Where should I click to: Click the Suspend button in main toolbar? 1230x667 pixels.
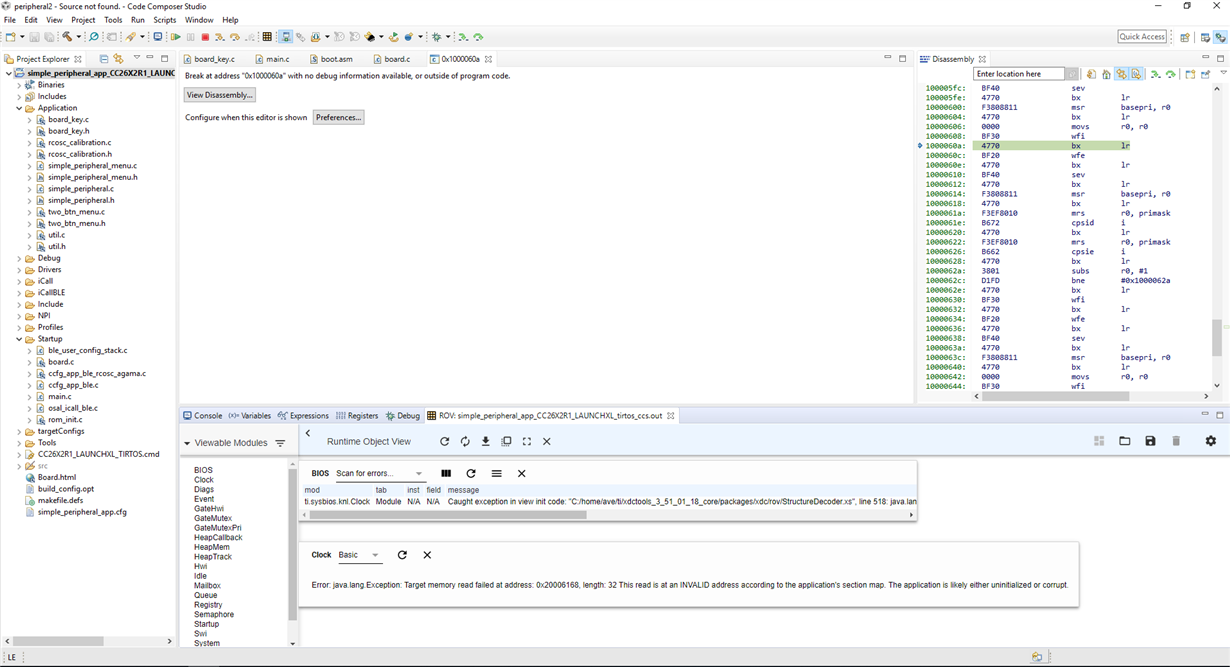(x=190, y=37)
